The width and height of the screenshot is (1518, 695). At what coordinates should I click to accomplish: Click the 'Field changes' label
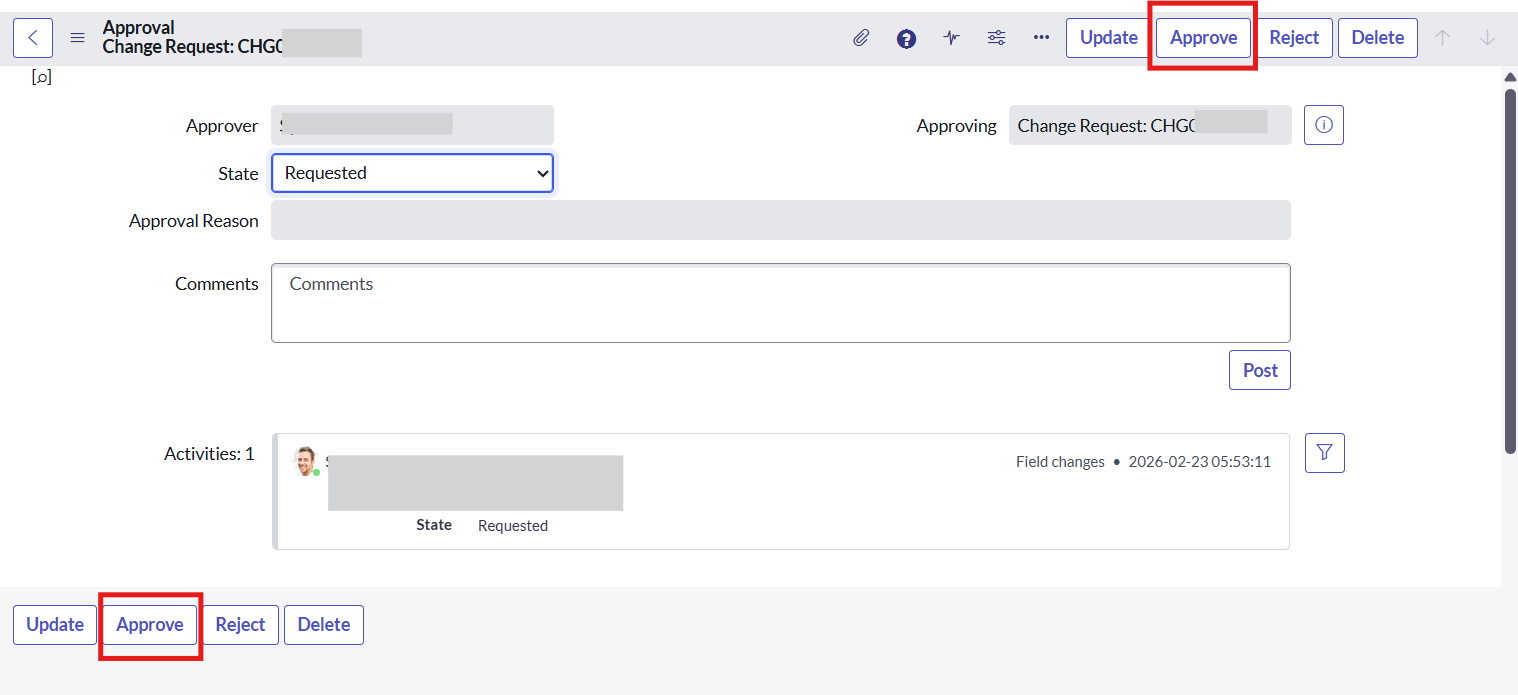1060,462
